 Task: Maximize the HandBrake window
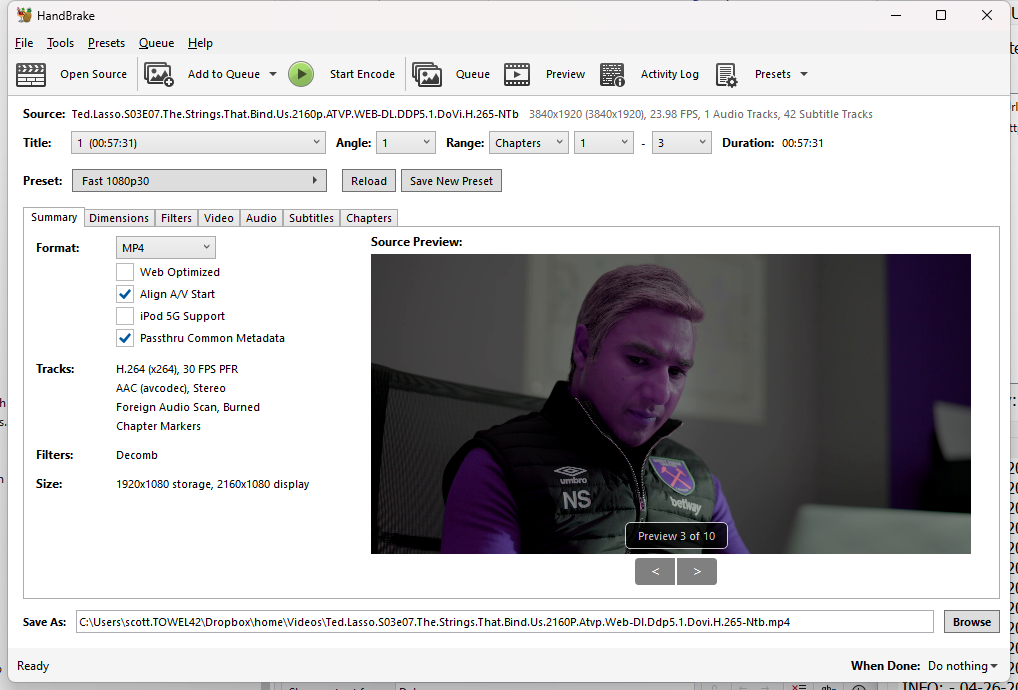coord(941,16)
